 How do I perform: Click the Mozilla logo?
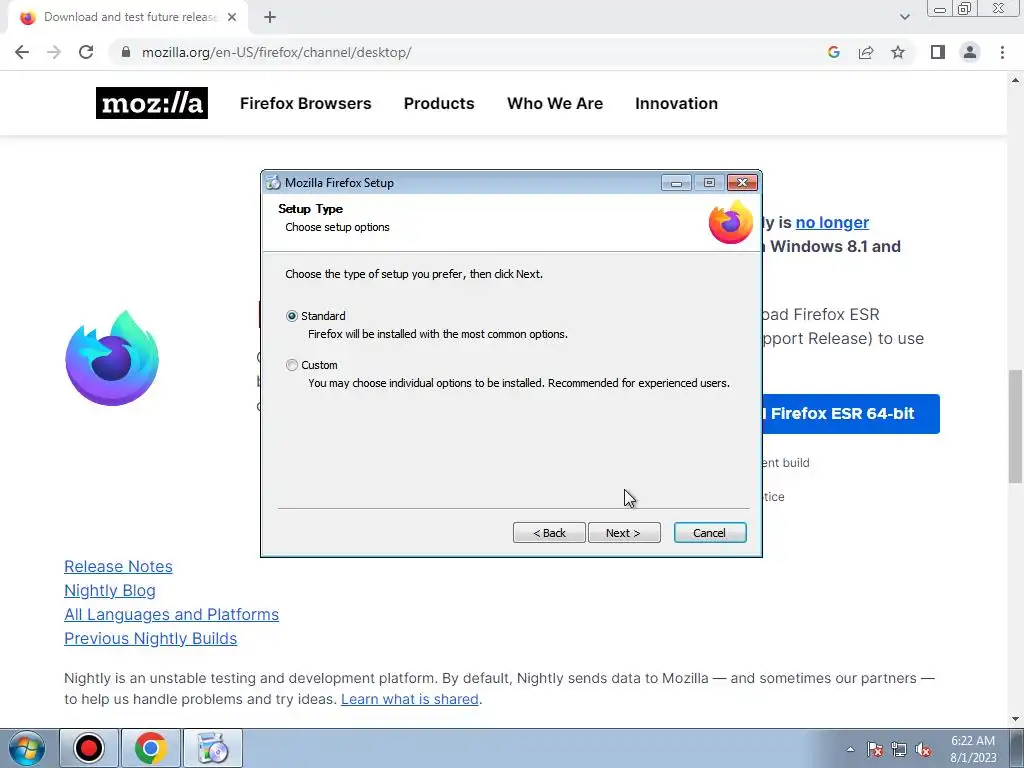[152, 103]
